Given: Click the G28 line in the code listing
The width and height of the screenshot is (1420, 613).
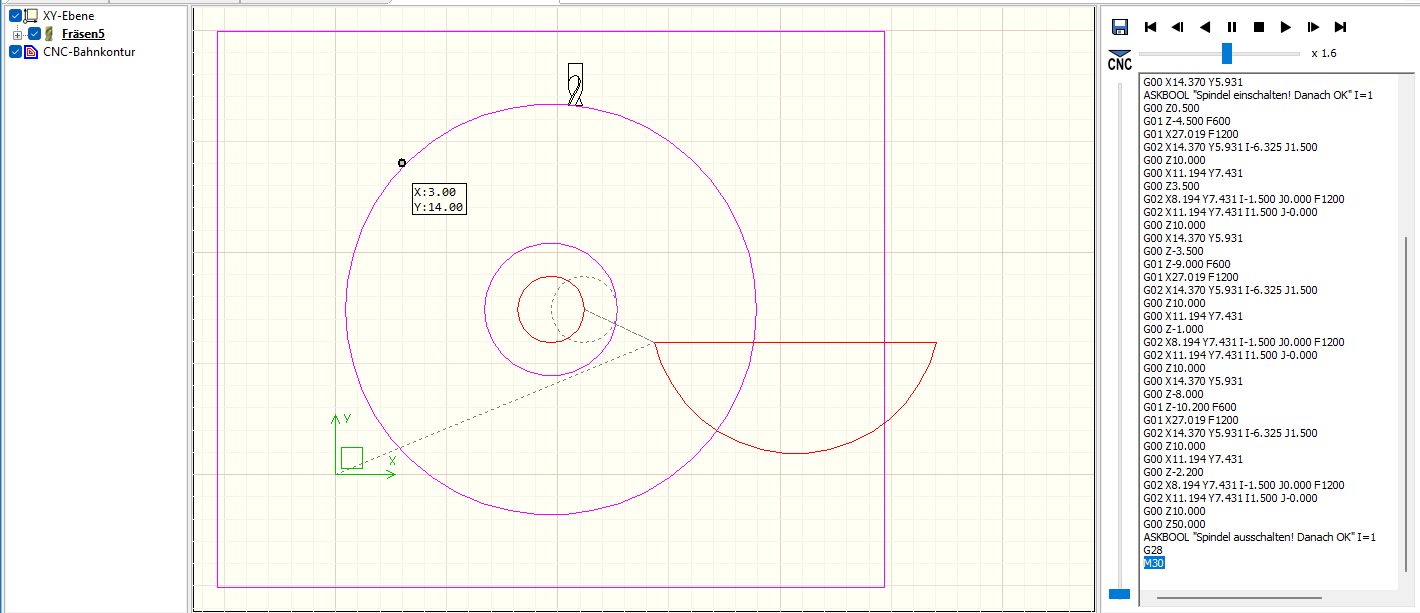Looking at the screenshot, I should [1153, 550].
